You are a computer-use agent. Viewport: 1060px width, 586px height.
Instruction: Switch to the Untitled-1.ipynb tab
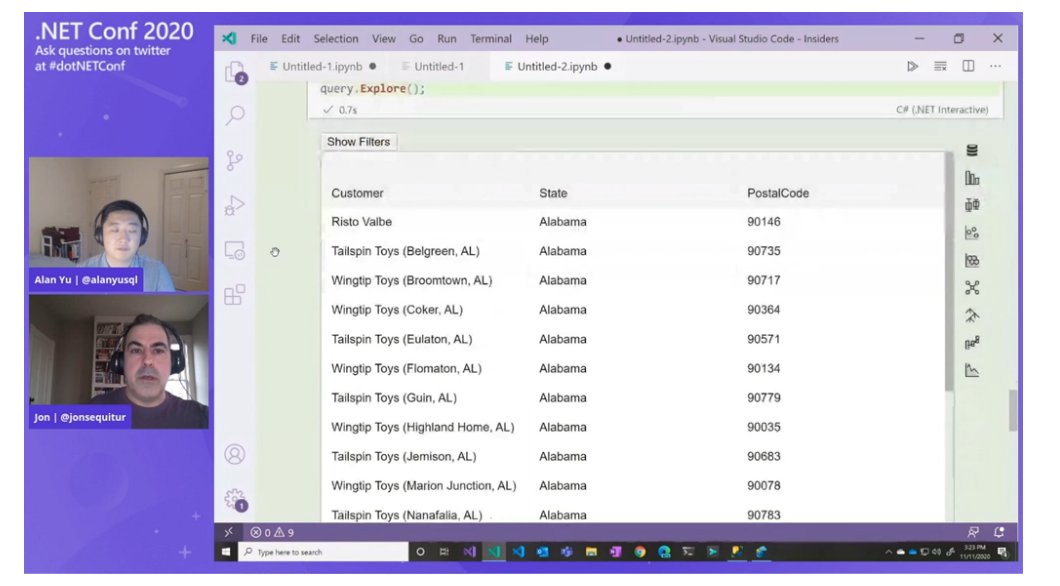[x=322, y=66]
